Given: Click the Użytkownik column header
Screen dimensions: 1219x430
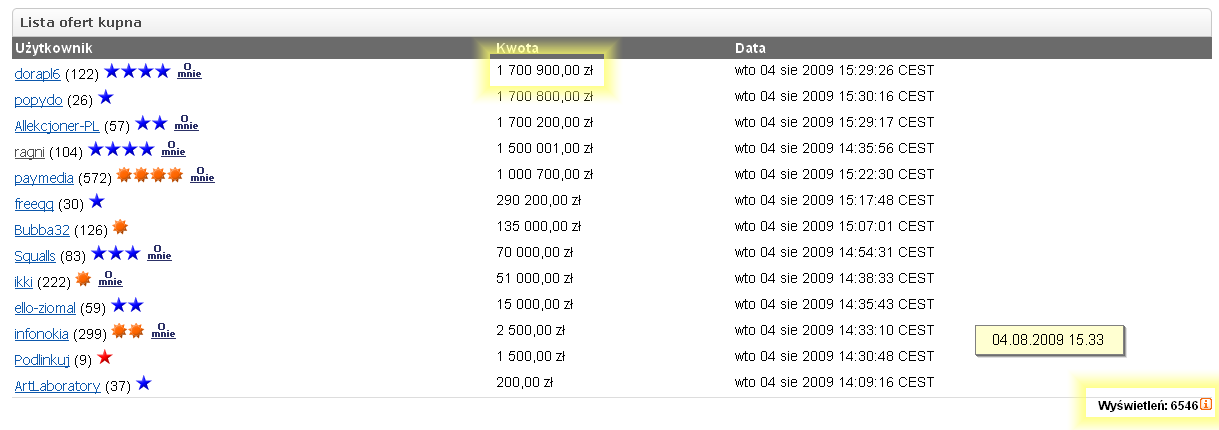Looking at the screenshot, I should (54, 47).
